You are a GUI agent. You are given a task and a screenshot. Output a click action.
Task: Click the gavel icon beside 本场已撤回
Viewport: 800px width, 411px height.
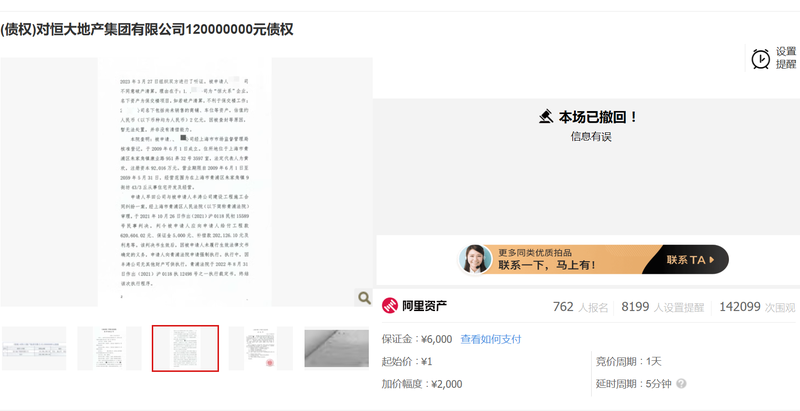(546, 117)
